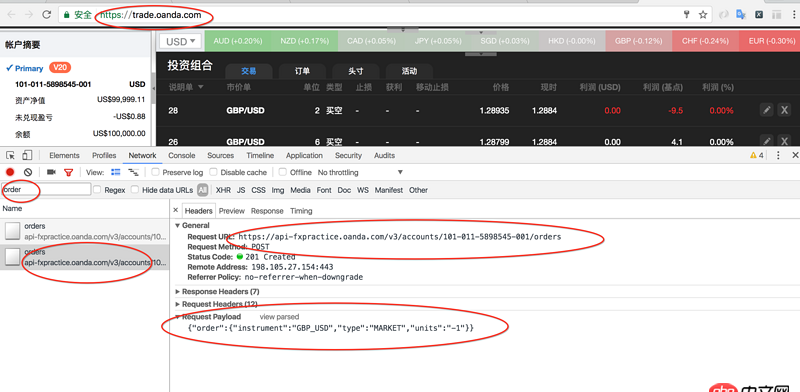Switch to large request rows view icon
Screen dimensions: 800x392
pos(116,172)
